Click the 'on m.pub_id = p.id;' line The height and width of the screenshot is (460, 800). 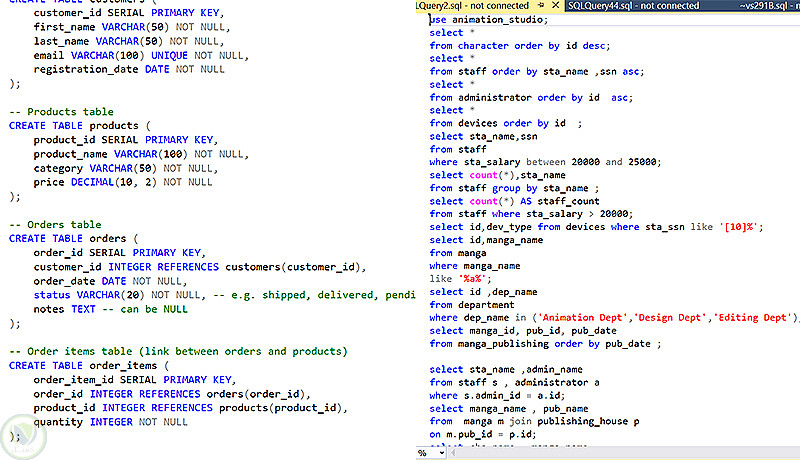483,435
